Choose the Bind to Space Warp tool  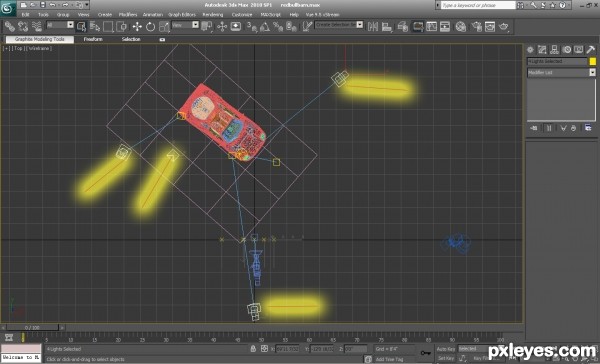click(37, 26)
